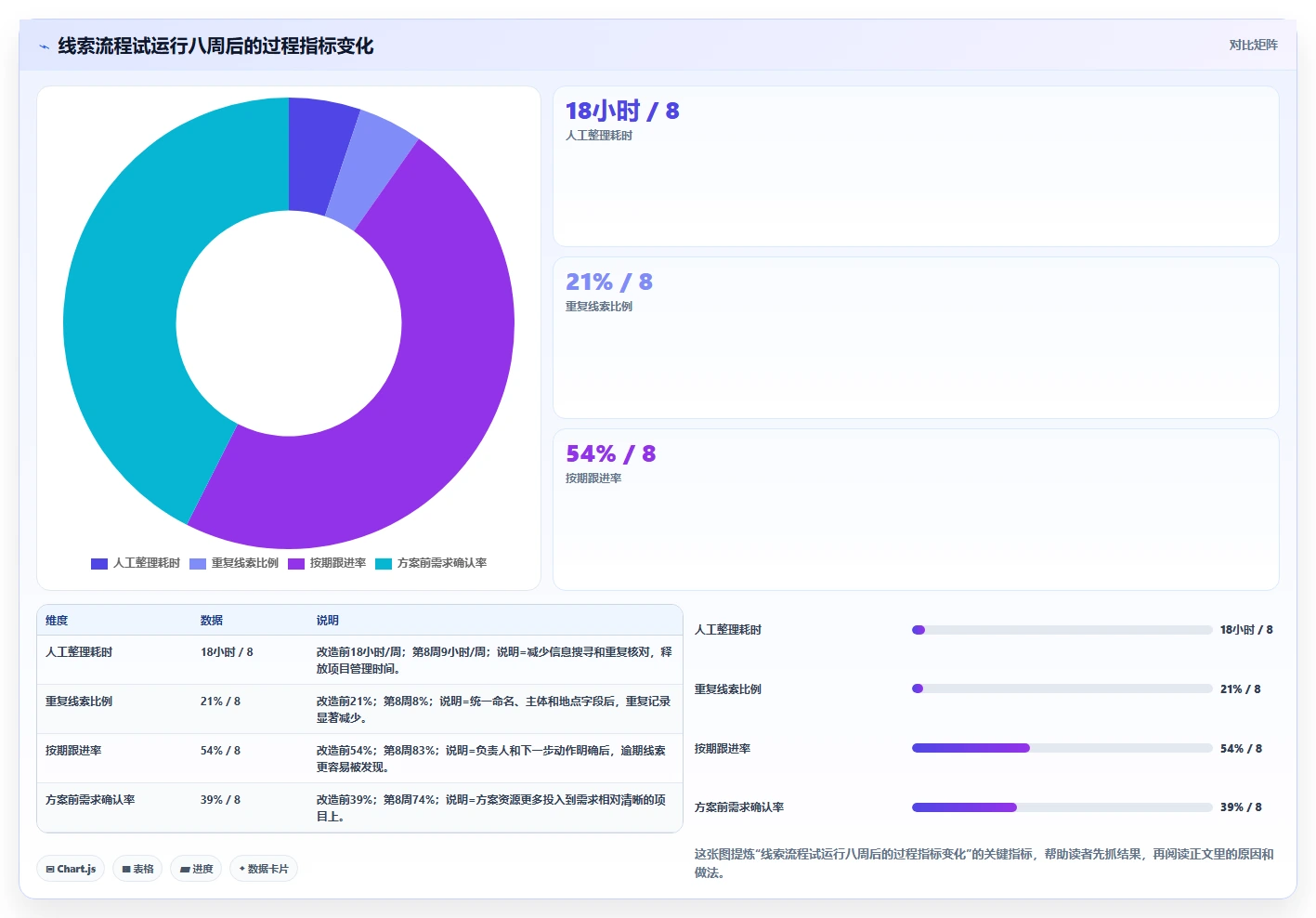The height and width of the screenshot is (918, 1316).
Task: Click 21% / 8 value beside progress bar
Action: tap(1241, 689)
